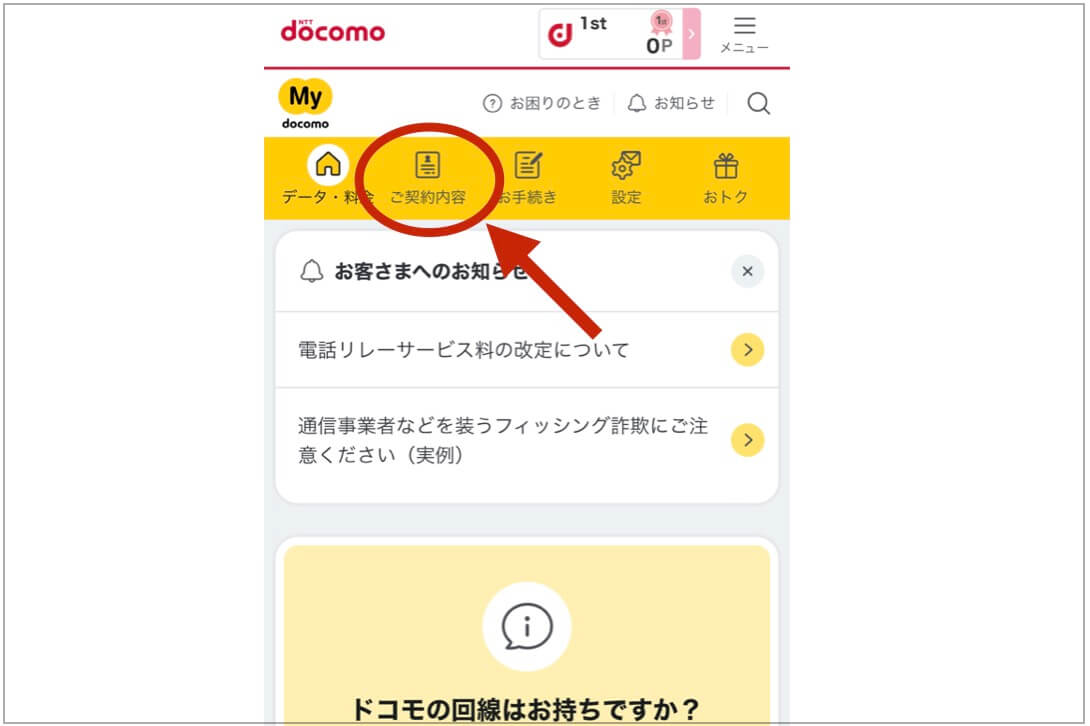Click the 電話リレーサービス料の改定について text
Image resolution: width=1090 pixels, height=726 pixels.
pos(464,350)
